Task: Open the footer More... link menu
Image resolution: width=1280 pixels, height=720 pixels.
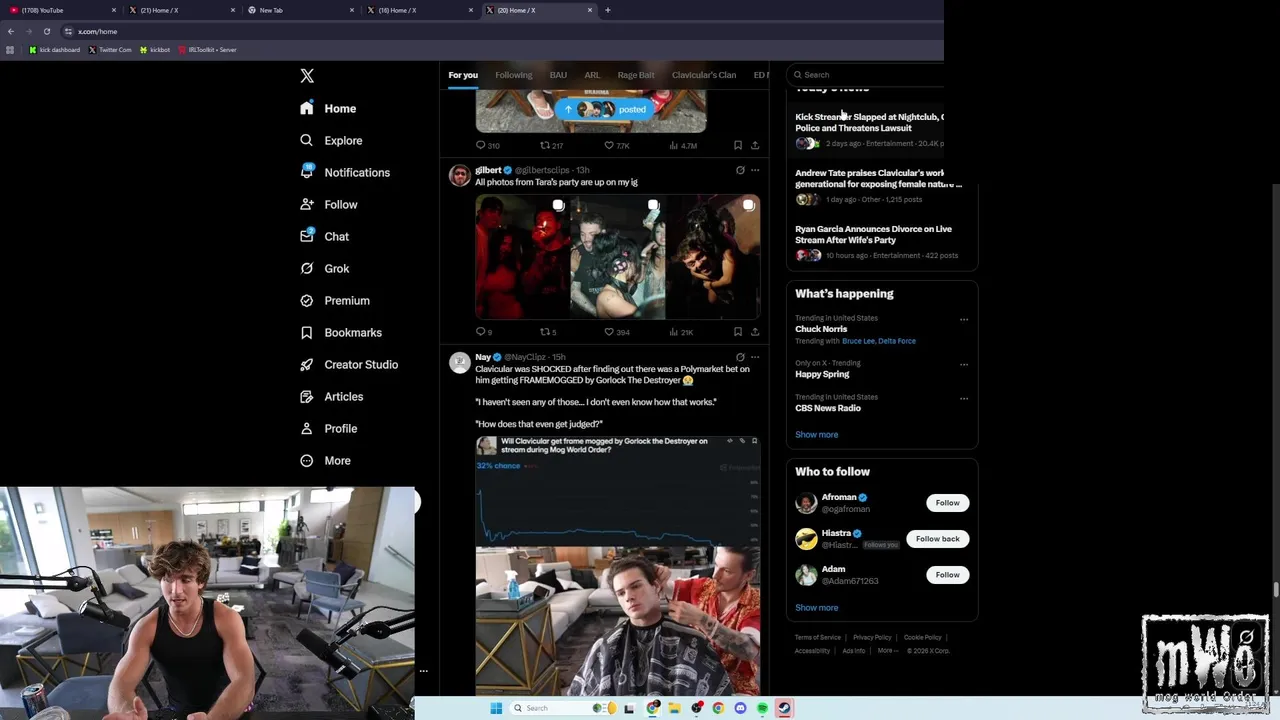Action: pos(887,651)
